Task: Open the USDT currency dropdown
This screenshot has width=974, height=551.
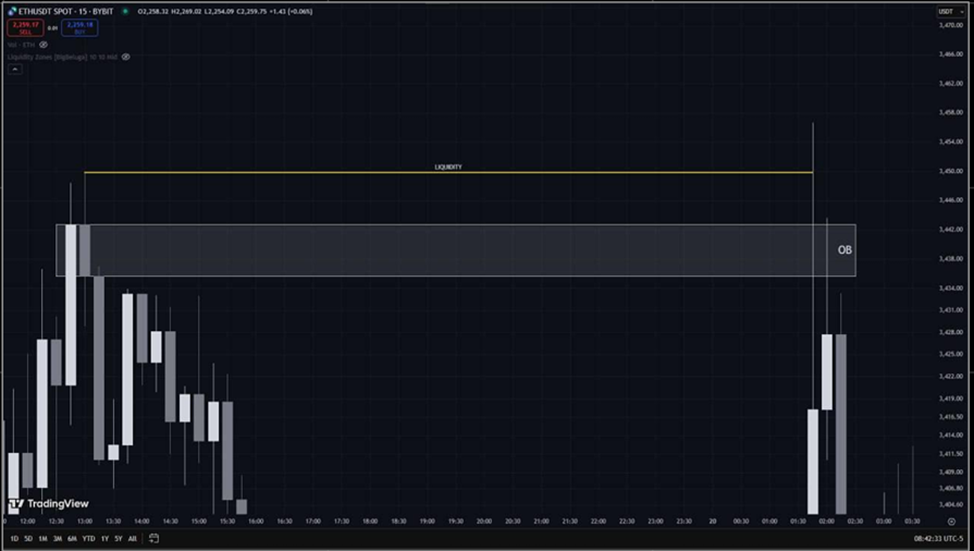Action: (x=946, y=11)
